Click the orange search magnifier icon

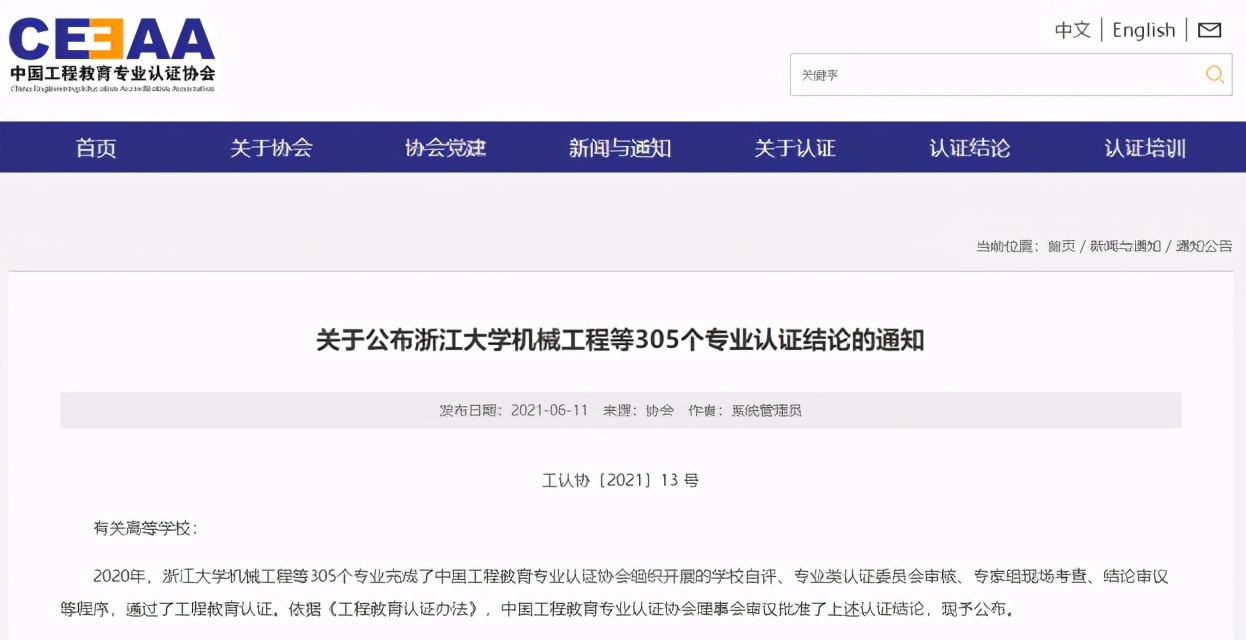pyautogui.click(x=1215, y=74)
